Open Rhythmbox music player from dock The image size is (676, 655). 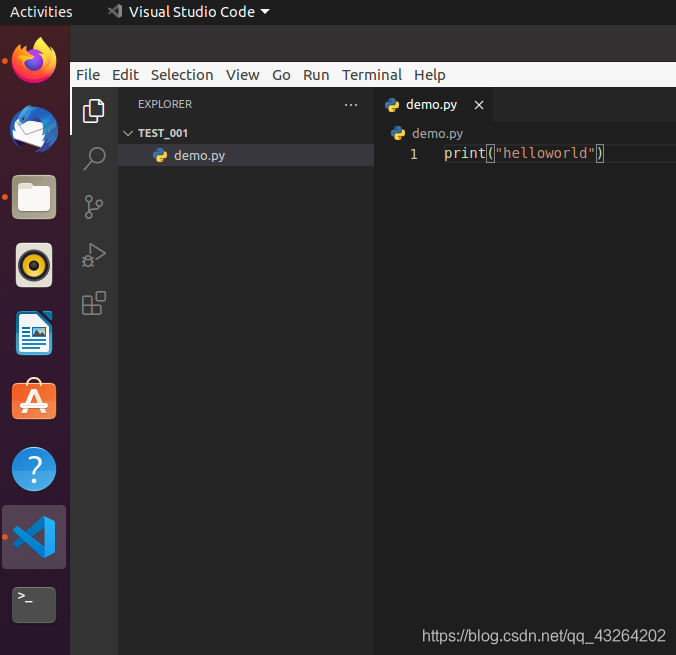[x=34, y=265]
